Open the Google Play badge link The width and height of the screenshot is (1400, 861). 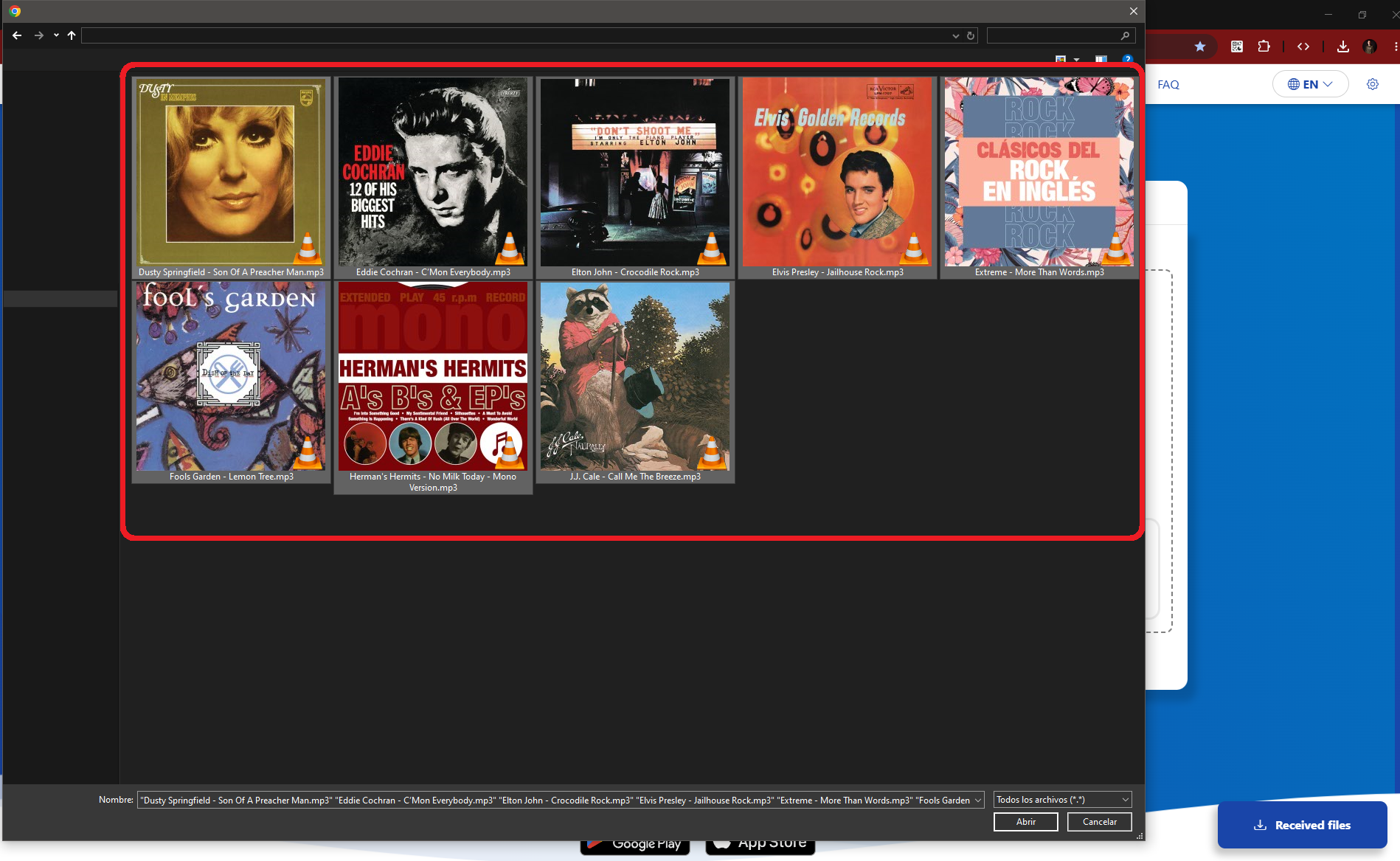click(x=635, y=846)
